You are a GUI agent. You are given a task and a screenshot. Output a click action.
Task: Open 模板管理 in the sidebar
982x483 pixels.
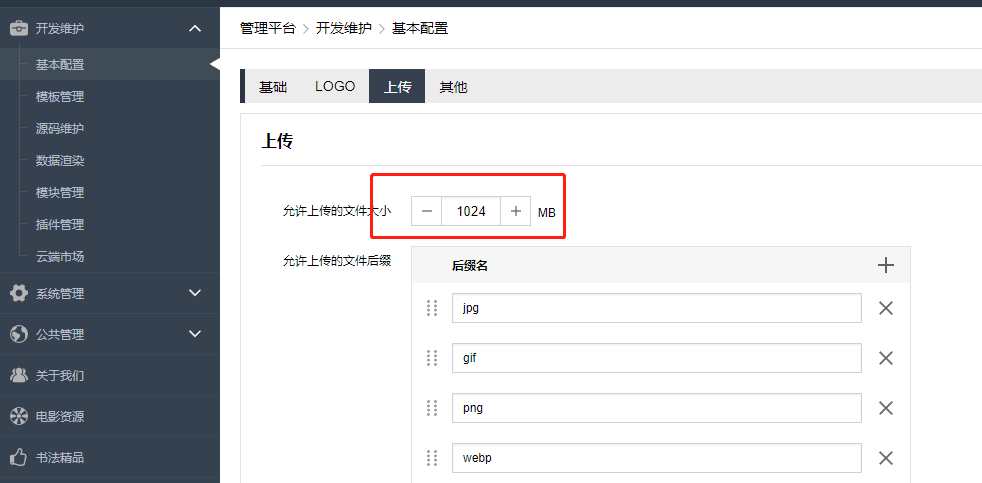pos(60,96)
